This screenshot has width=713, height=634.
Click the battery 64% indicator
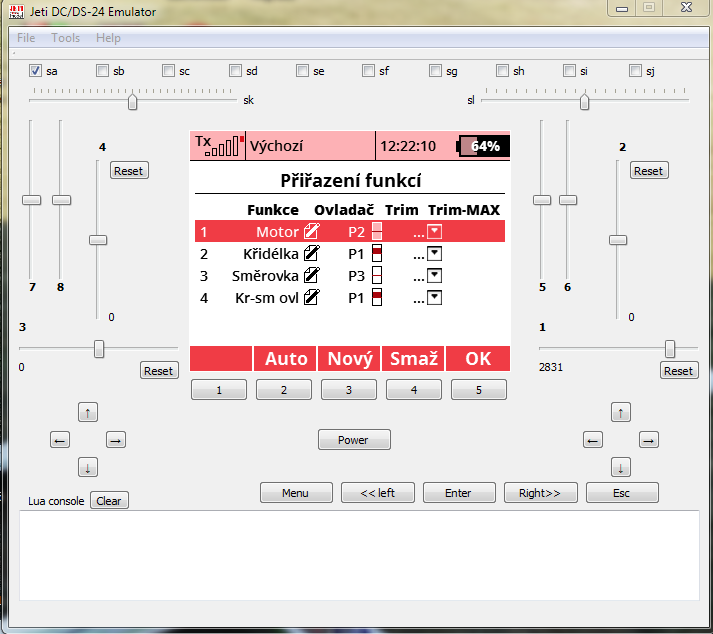coord(483,146)
